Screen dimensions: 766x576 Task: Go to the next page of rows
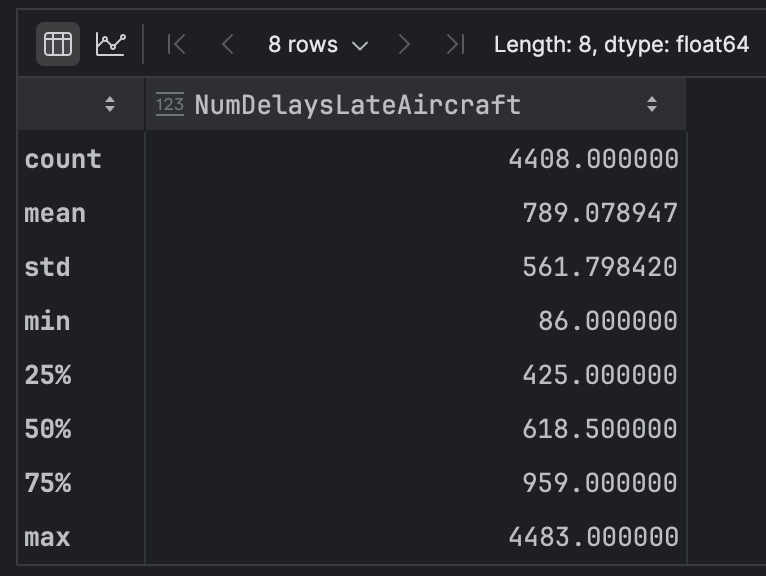(404, 44)
